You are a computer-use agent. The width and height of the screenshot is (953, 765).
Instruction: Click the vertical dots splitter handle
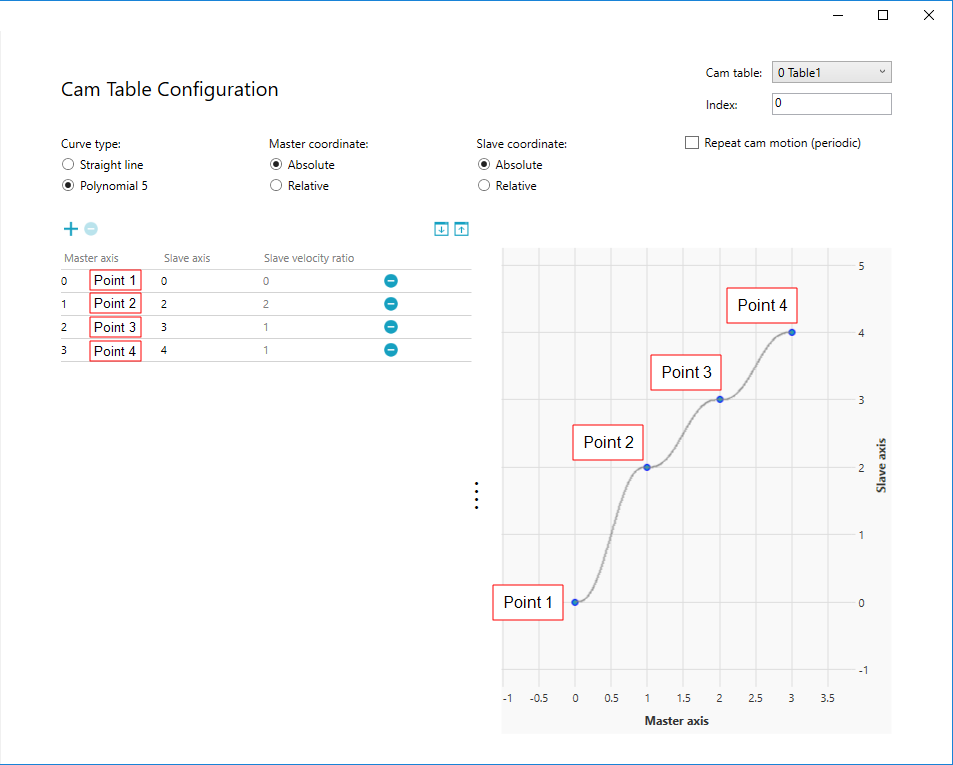click(477, 496)
